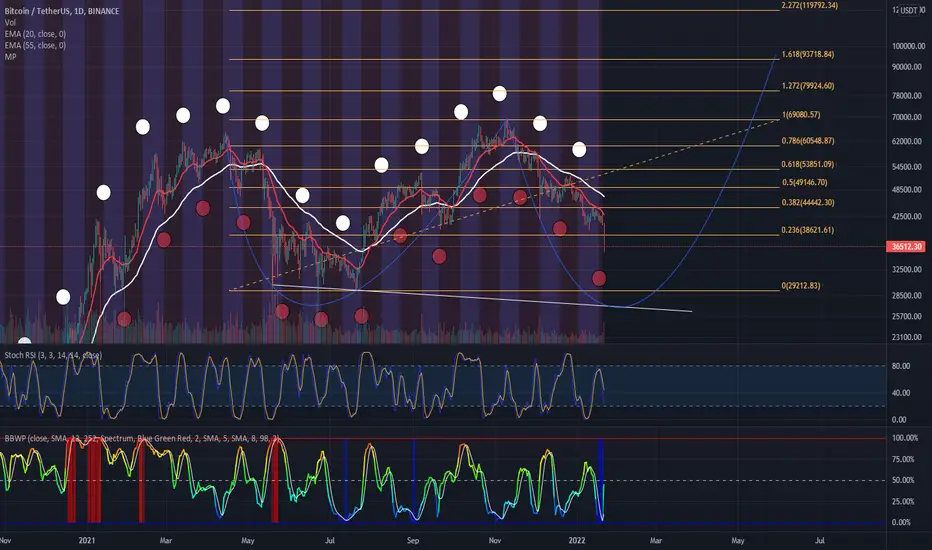This screenshot has width=932, height=550.
Task: Click 62000.00 on the price axis
Action: (x=906, y=142)
